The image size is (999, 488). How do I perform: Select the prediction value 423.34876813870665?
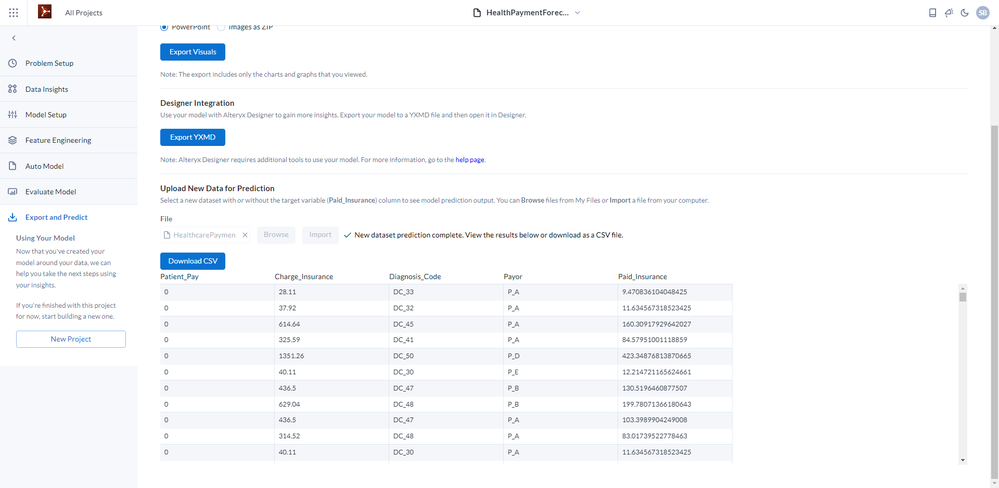pos(675,356)
